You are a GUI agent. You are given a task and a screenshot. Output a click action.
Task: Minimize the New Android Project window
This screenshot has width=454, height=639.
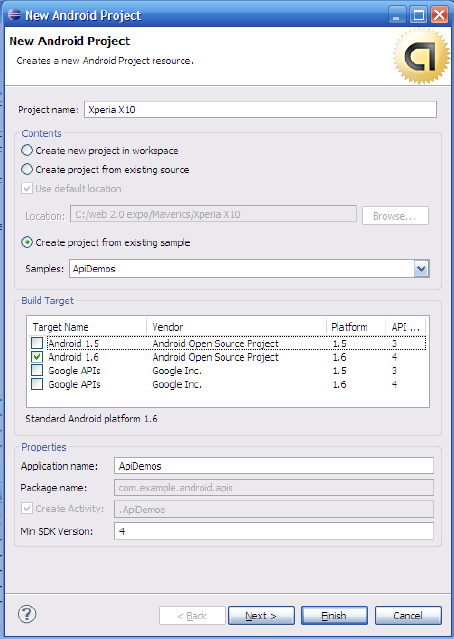click(396, 15)
